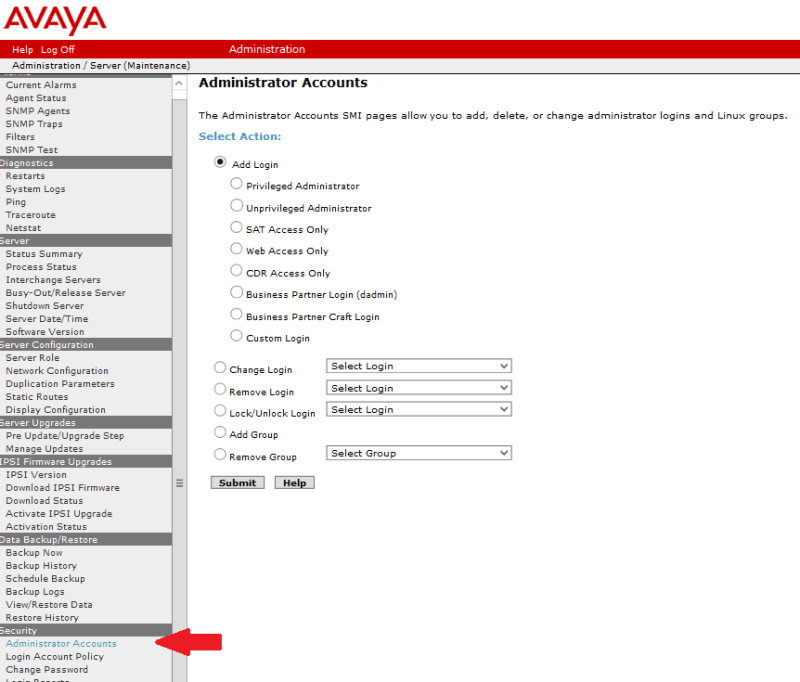Screen dimensions: 800x682
Task: Open Network Configuration
Action: (57, 371)
